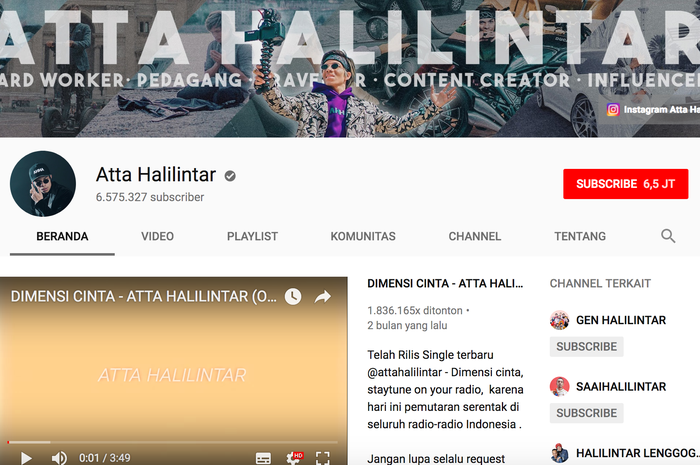Toggle subtitles with the captions icon

[x=263, y=458]
